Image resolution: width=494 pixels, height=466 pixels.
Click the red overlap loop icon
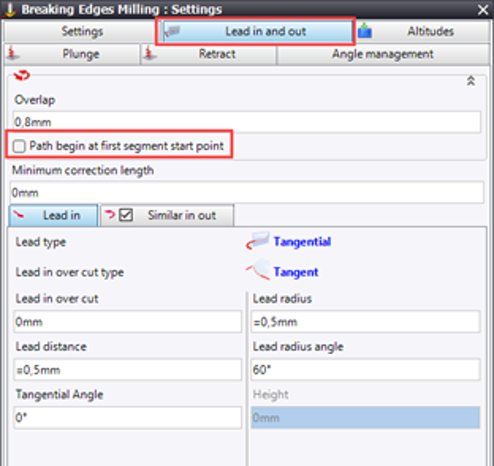(x=22, y=76)
